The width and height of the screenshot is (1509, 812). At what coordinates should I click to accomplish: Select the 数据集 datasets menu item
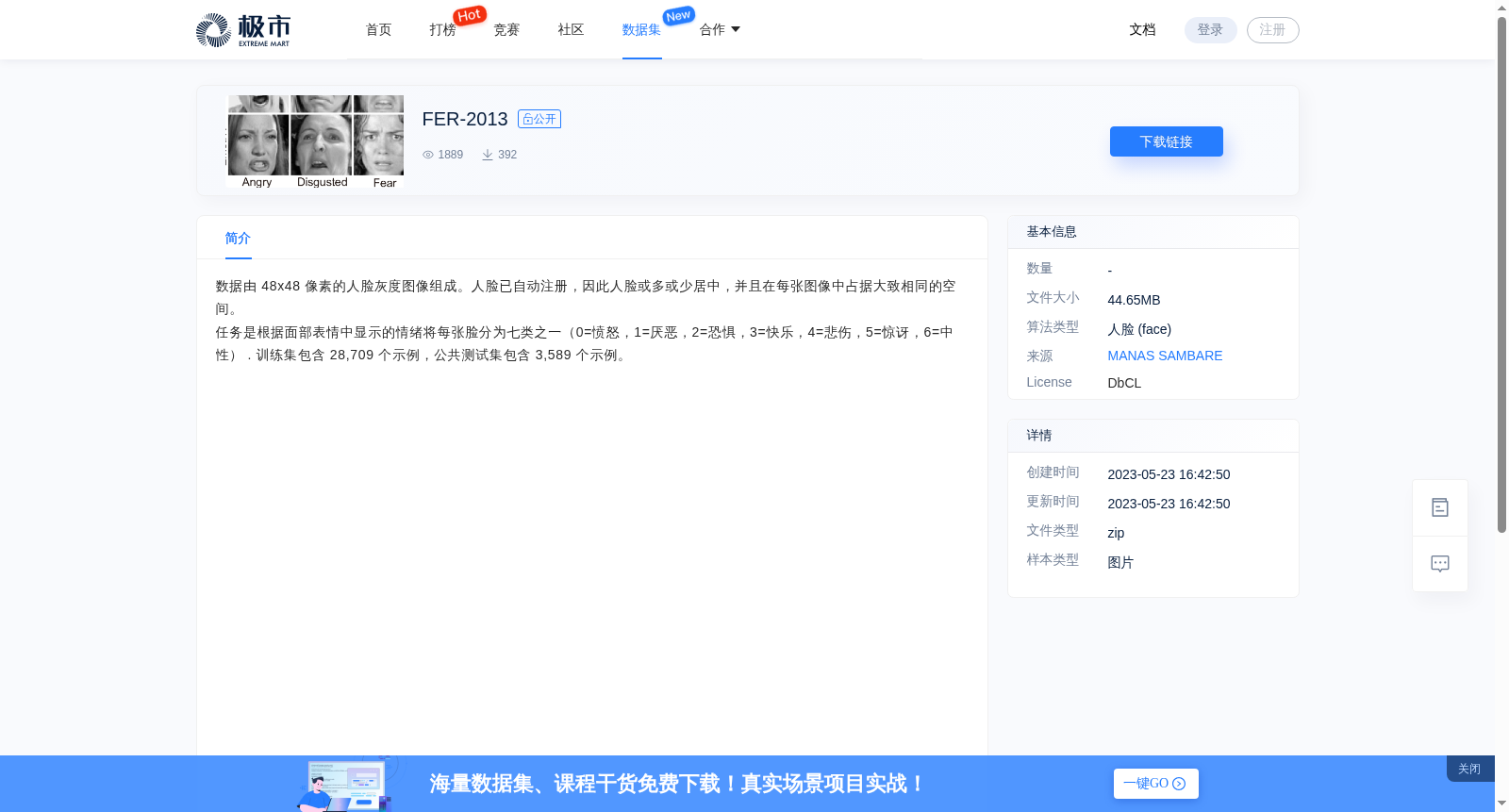coord(642,30)
